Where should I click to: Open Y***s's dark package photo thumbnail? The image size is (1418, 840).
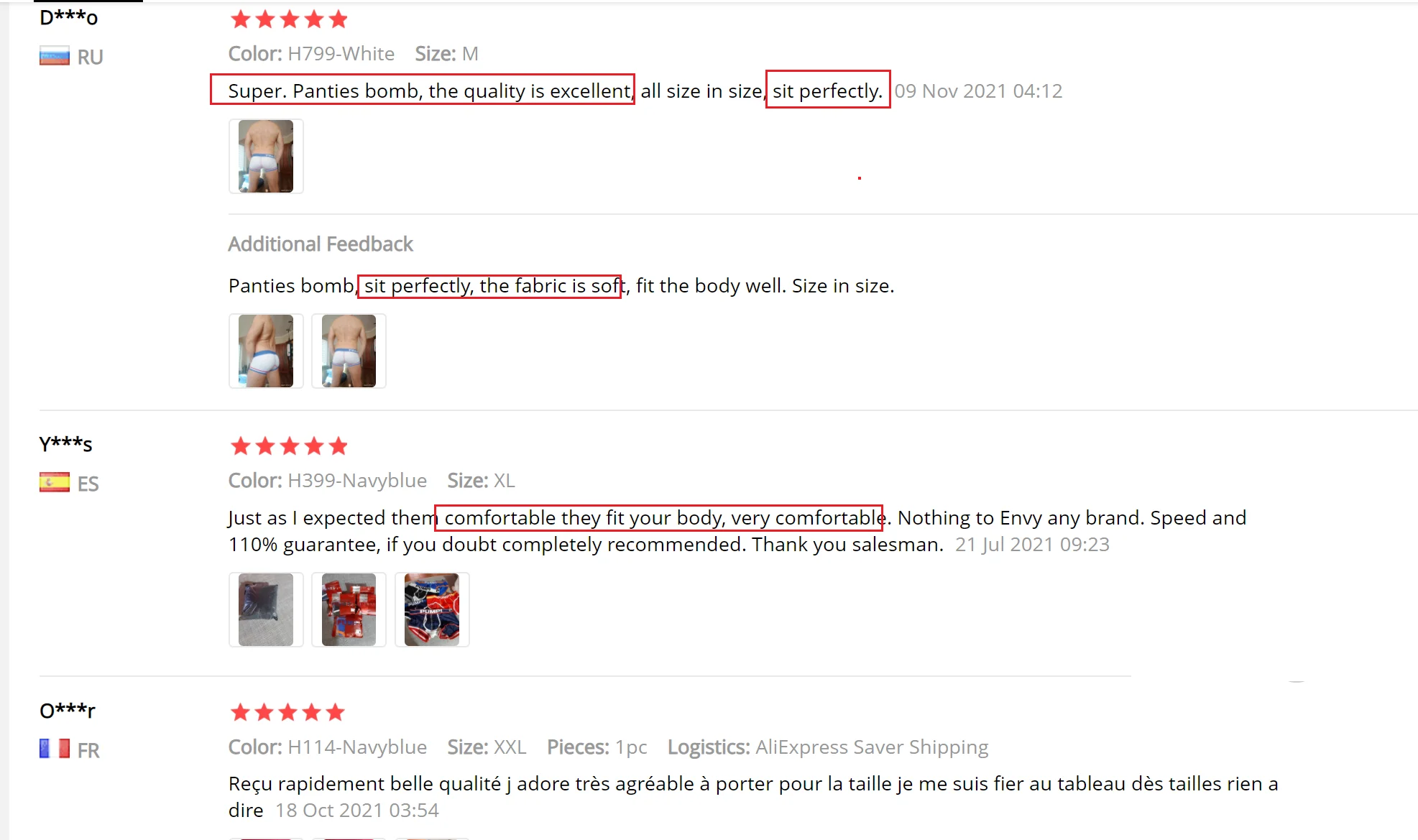coord(266,609)
